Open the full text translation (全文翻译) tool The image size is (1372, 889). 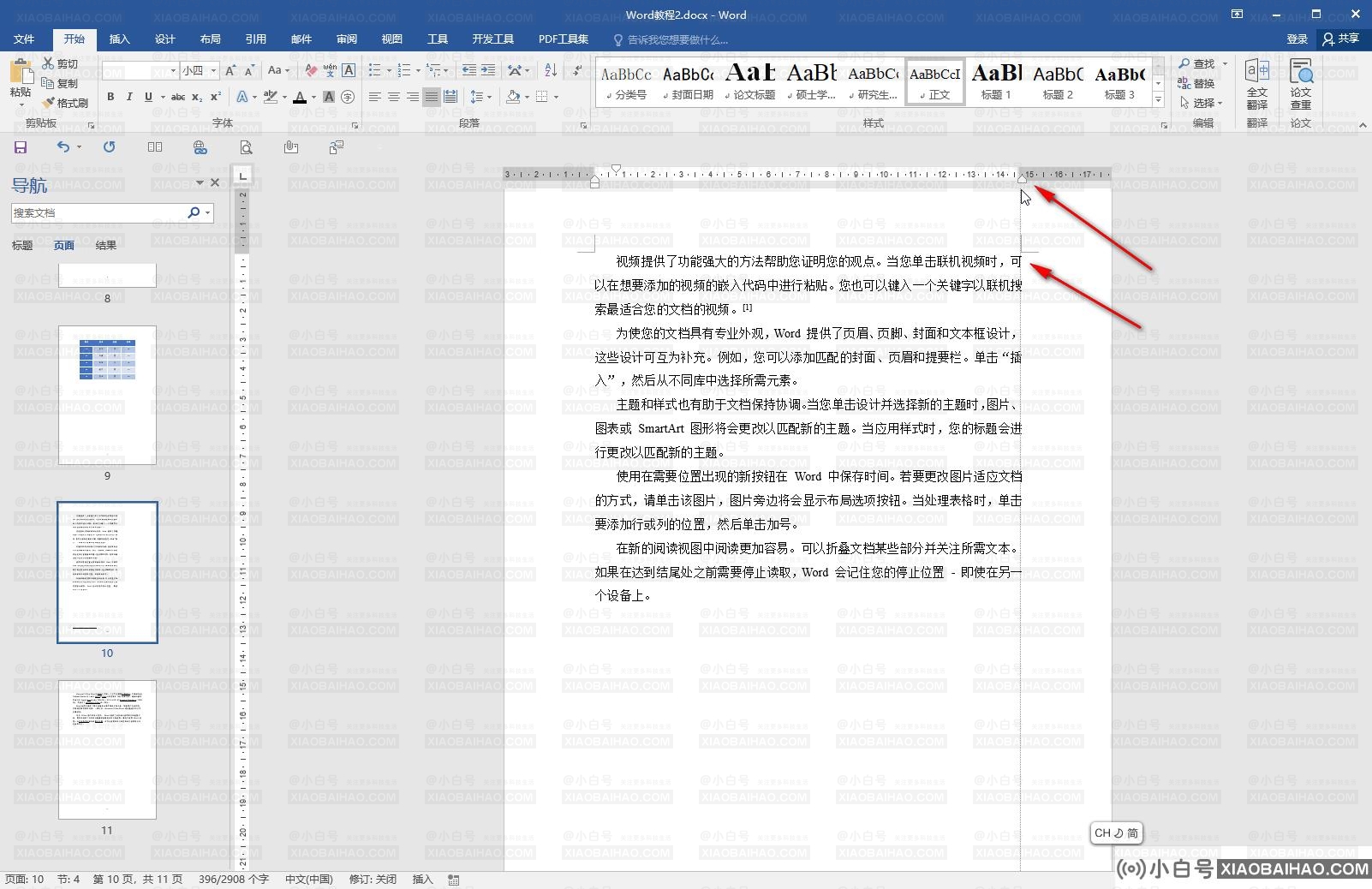(1257, 83)
